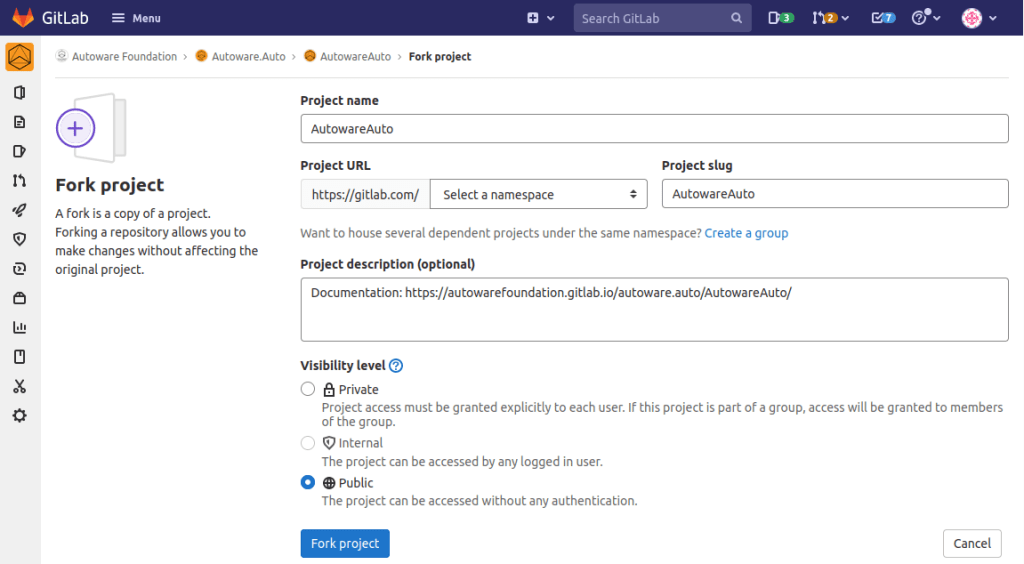Open Security & Compliance shield icon
This screenshot has height=564, width=1024.
(x=19, y=239)
